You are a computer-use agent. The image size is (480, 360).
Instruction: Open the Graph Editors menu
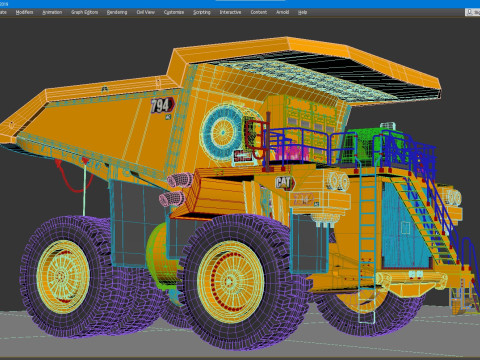[x=84, y=12]
